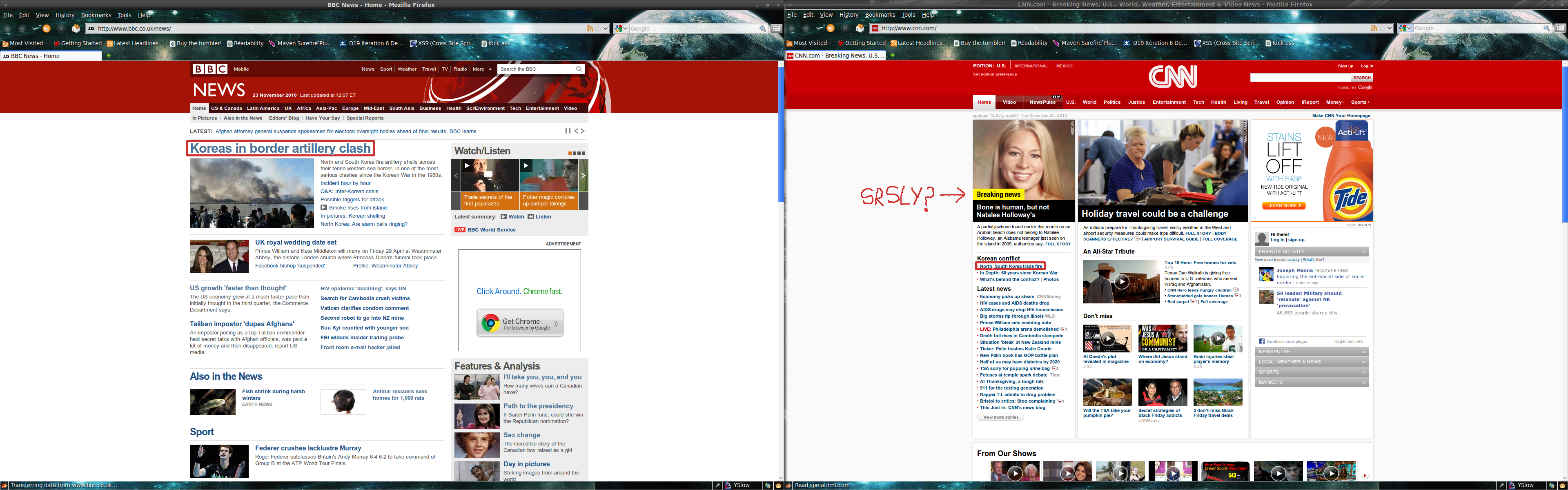Expand the Local Weather & News panel on CNN
The image size is (1568, 490).
(1364, 361)
